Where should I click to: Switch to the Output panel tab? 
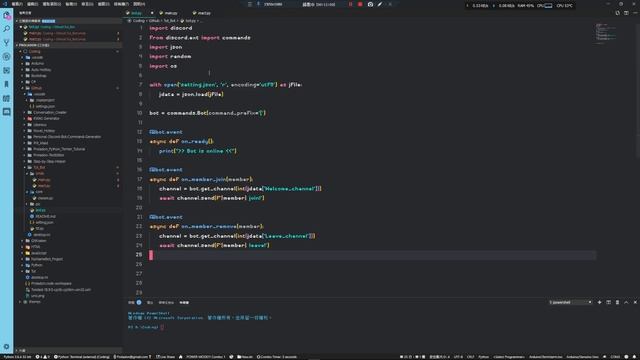(x=150, y=302)
